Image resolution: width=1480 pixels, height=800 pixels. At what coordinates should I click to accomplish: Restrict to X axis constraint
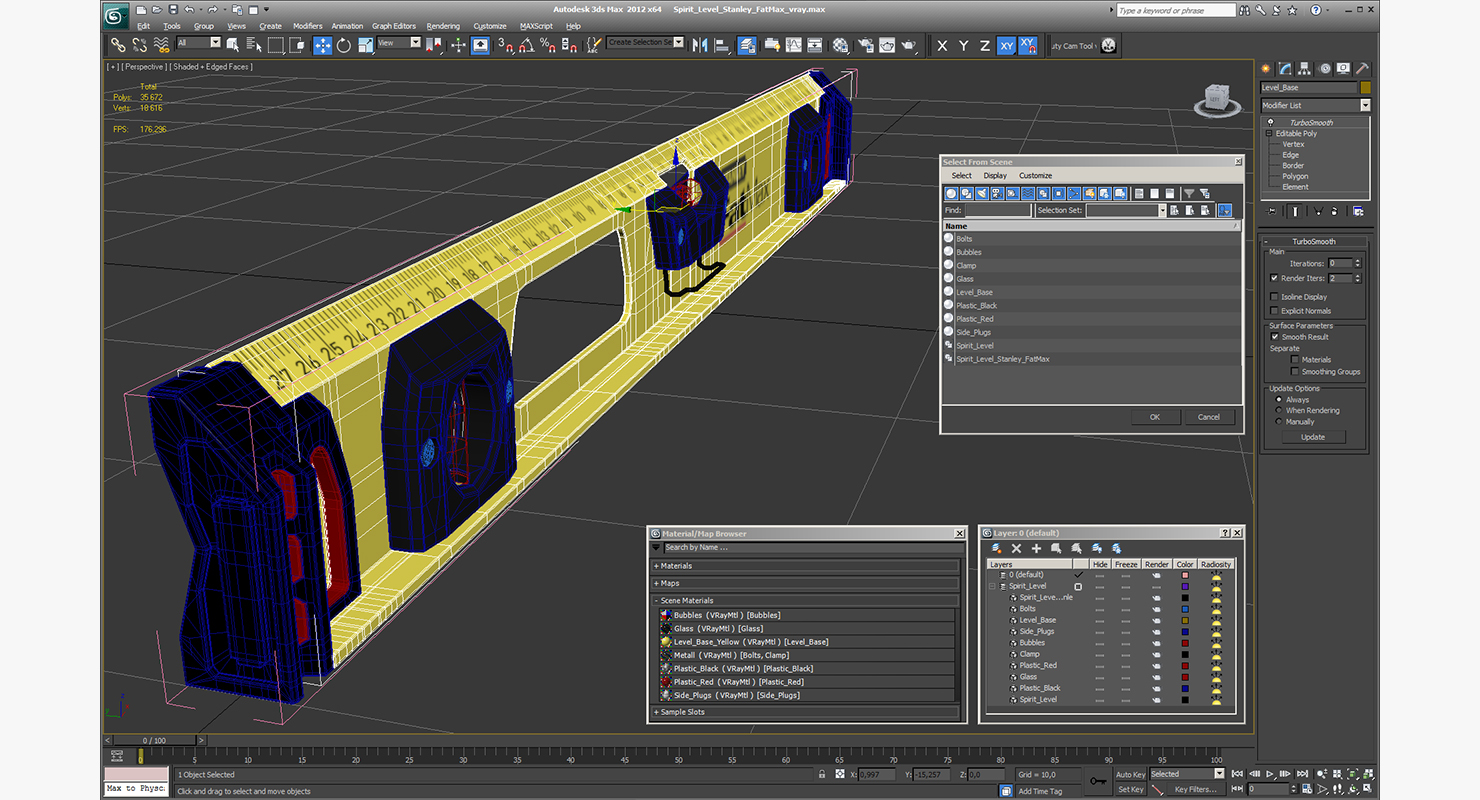click(x=942, y=46)
